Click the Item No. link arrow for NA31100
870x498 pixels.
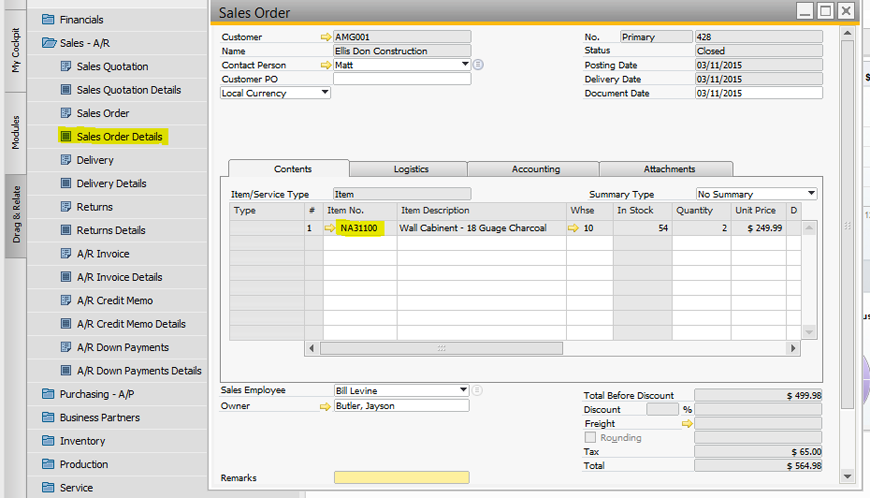[330, 228]
